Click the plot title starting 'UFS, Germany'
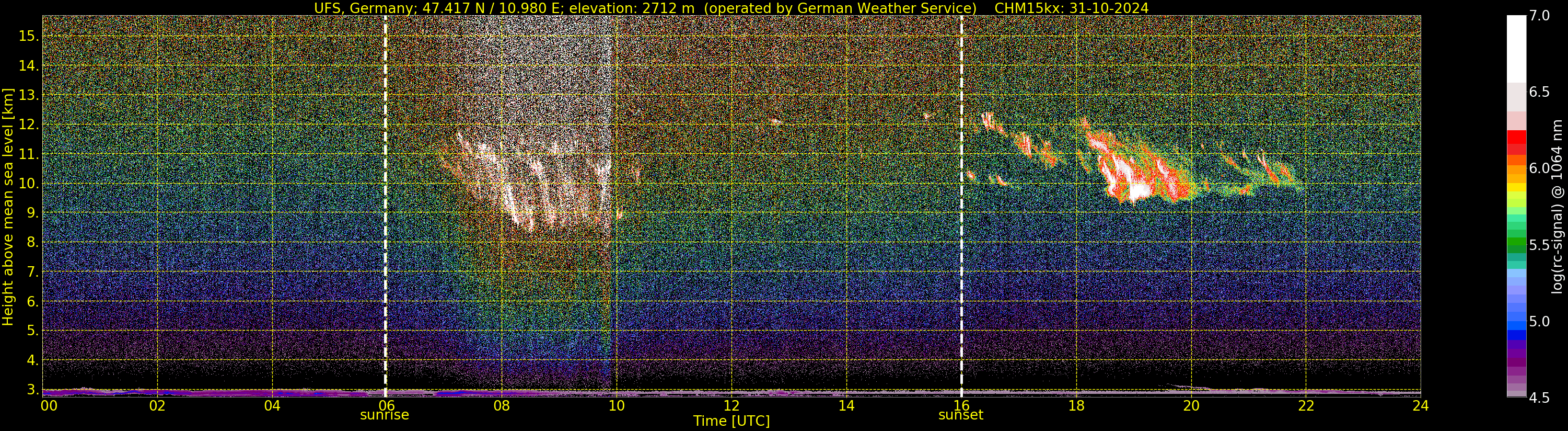Viewport: 1568px width, 431px height. [x=731, y=8]
